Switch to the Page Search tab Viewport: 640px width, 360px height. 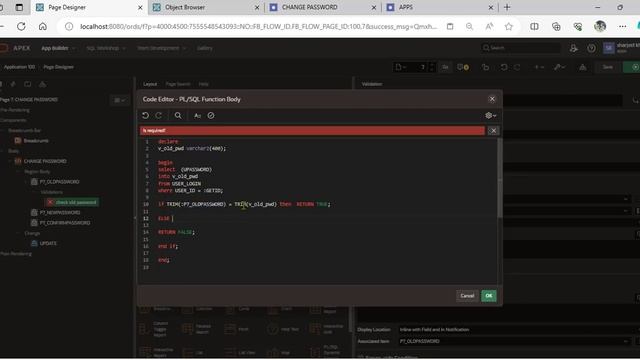[178, 84]
